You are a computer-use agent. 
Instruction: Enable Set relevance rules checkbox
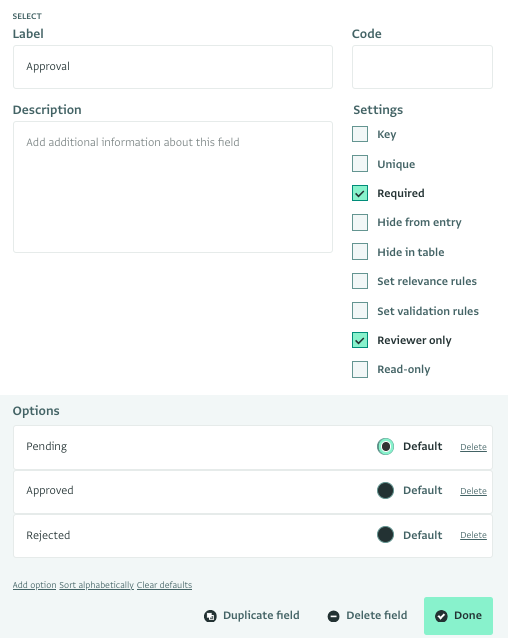tap(360, 281)
